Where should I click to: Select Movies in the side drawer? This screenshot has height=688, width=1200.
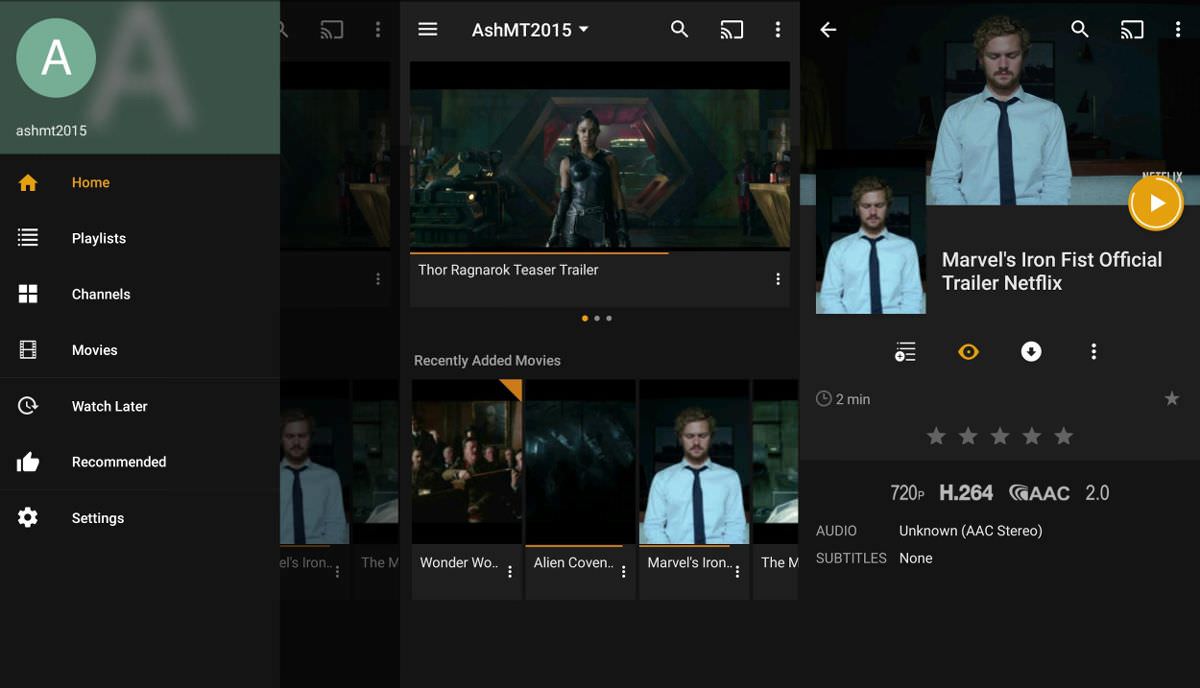point(140,351)
